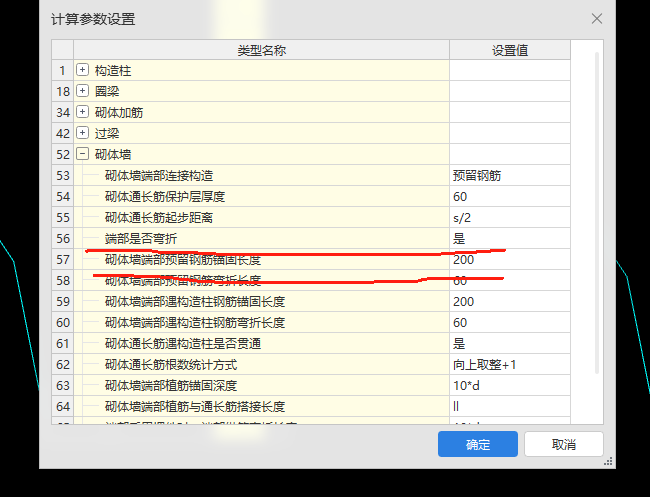Click the 砌体加筋 row label
The image size is (650, 497).
coord(119,112)
